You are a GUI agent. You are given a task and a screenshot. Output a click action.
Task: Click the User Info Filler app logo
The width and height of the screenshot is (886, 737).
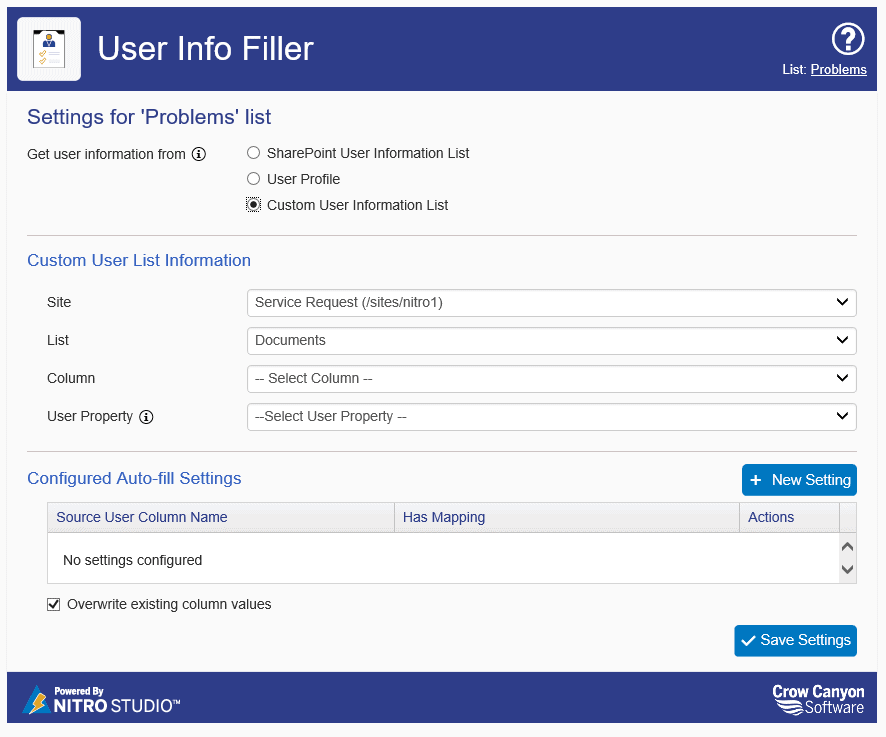(x=49, y=49)
